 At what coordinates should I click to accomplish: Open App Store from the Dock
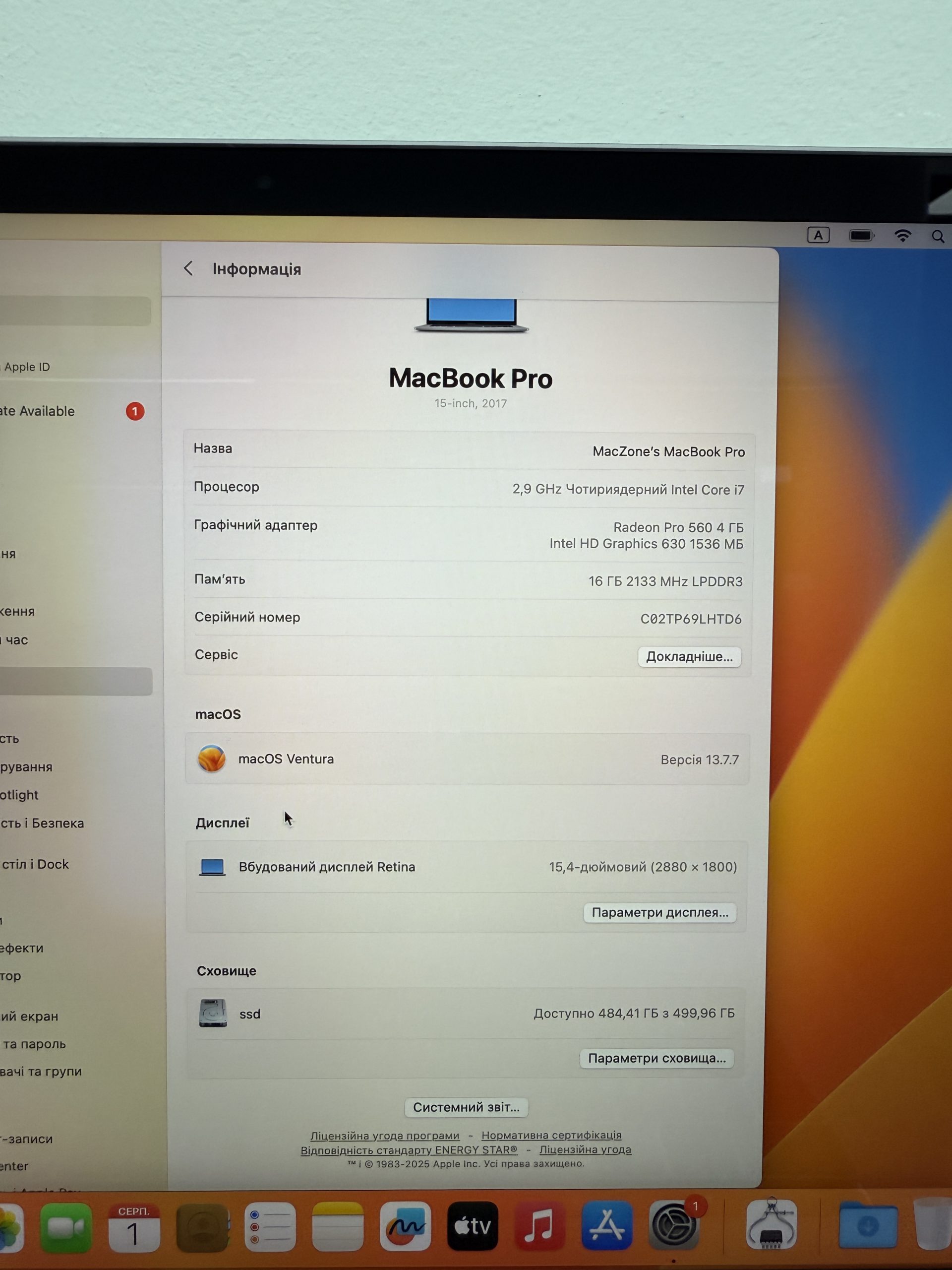[607, 1225]
